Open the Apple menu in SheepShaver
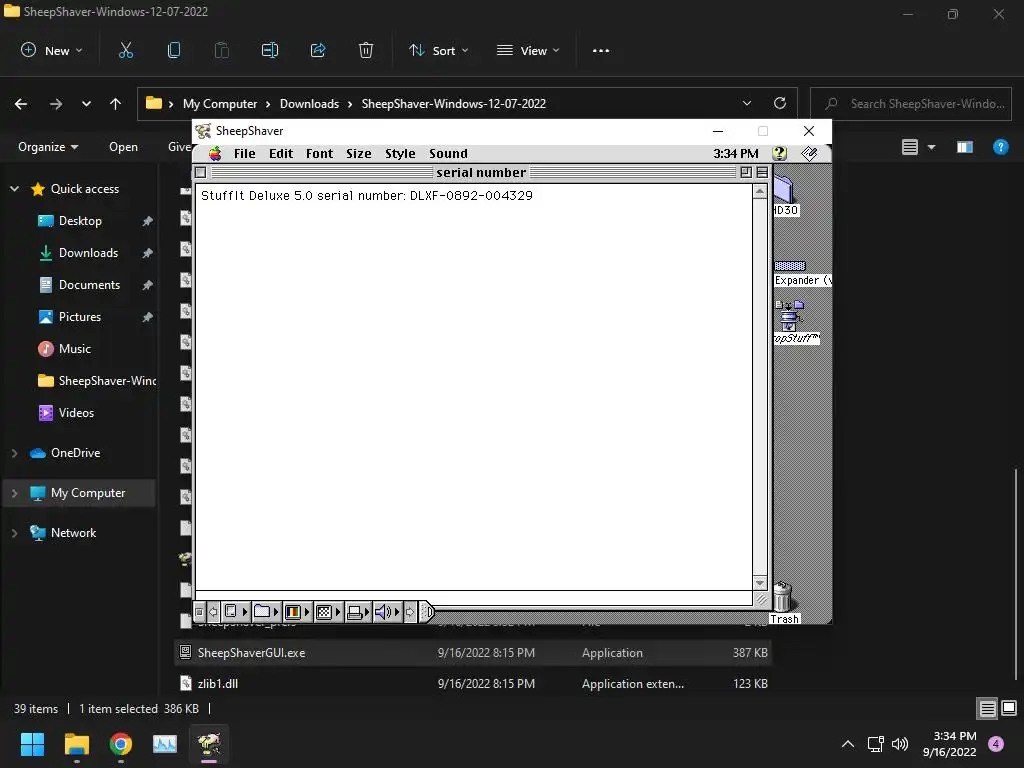Screen dimensions: 1024x768 point(215,153)
